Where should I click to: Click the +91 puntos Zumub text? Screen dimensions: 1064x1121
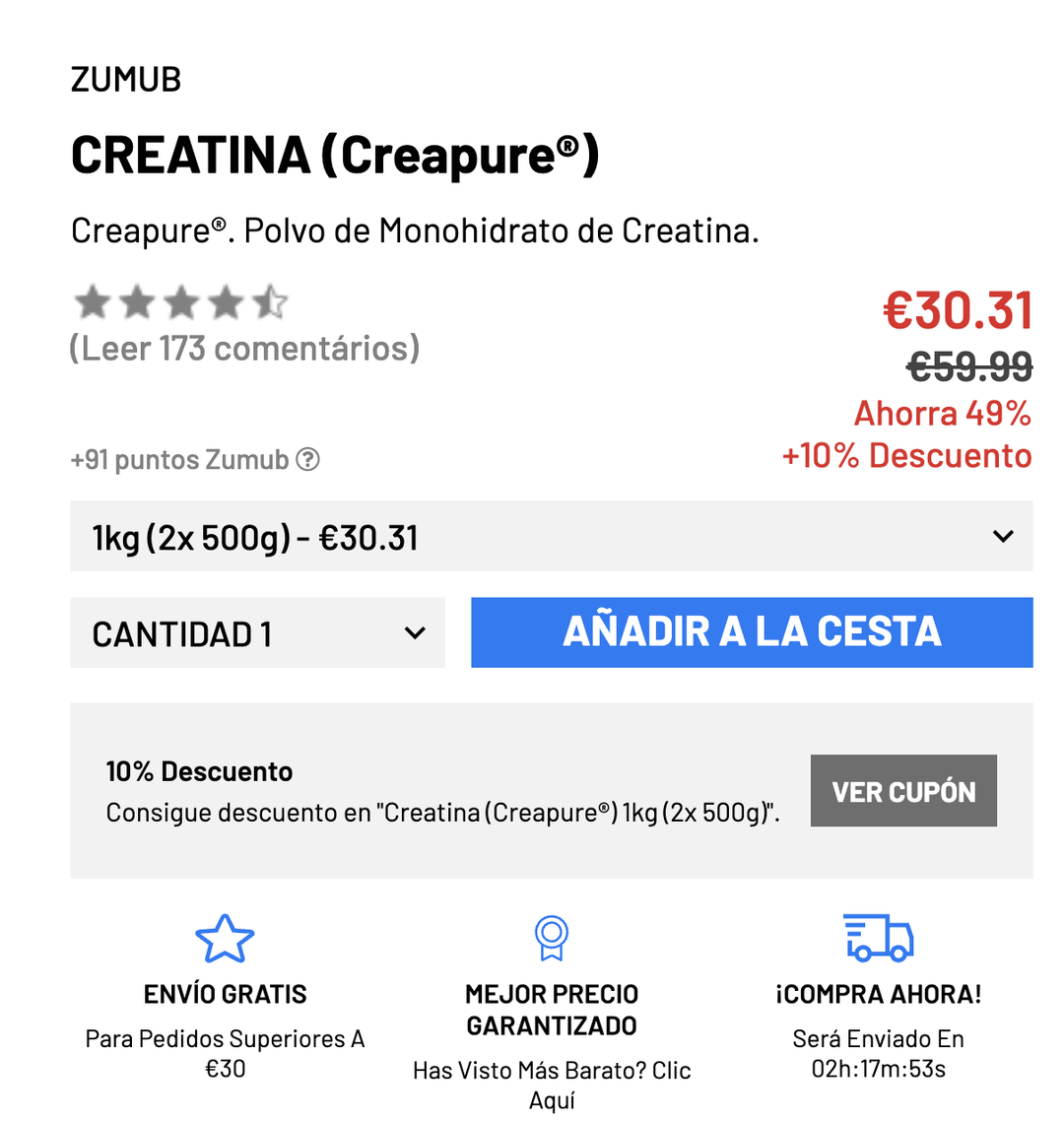pos(179,460)
